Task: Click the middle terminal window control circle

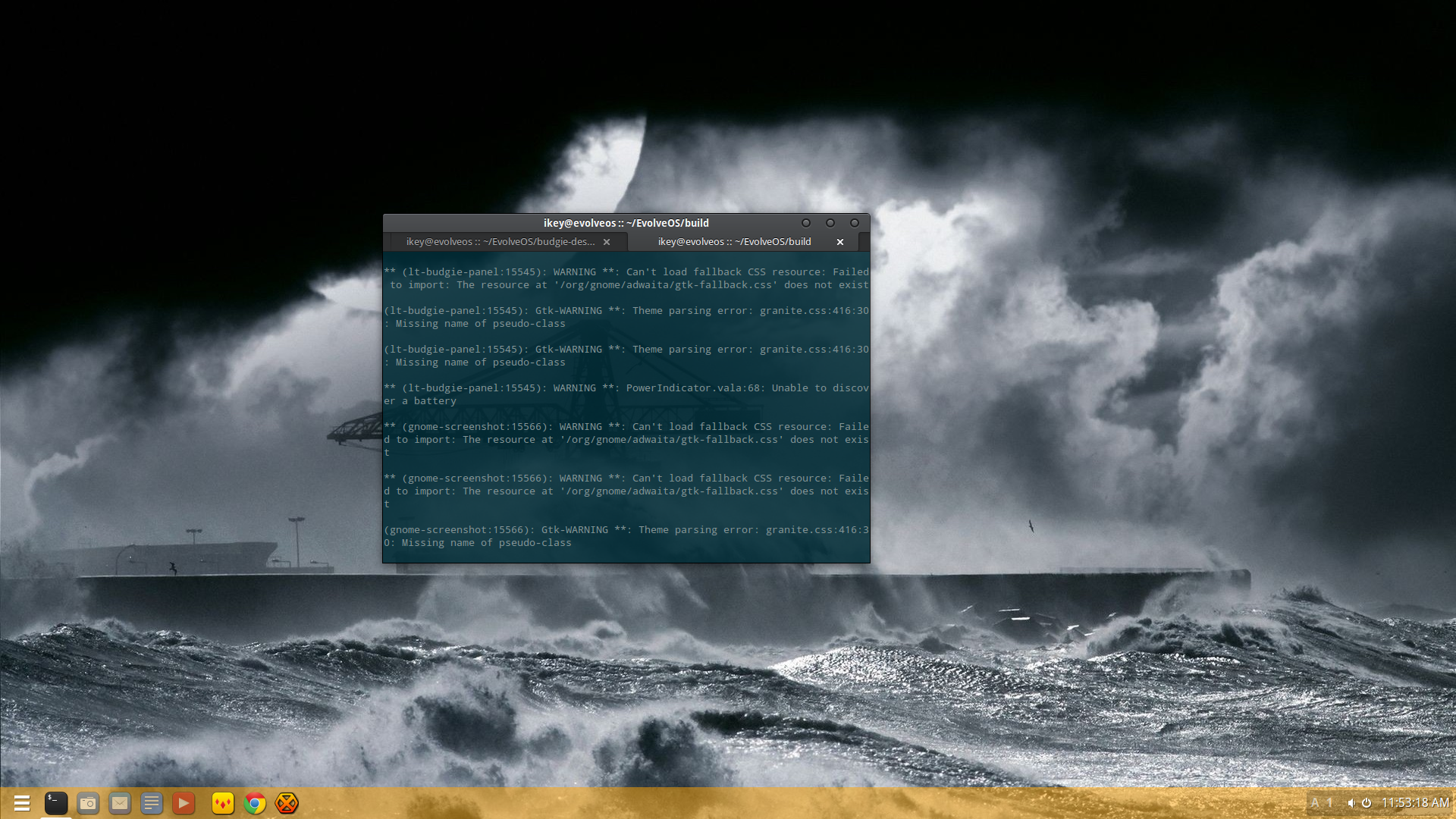Action: pos(830,223)
